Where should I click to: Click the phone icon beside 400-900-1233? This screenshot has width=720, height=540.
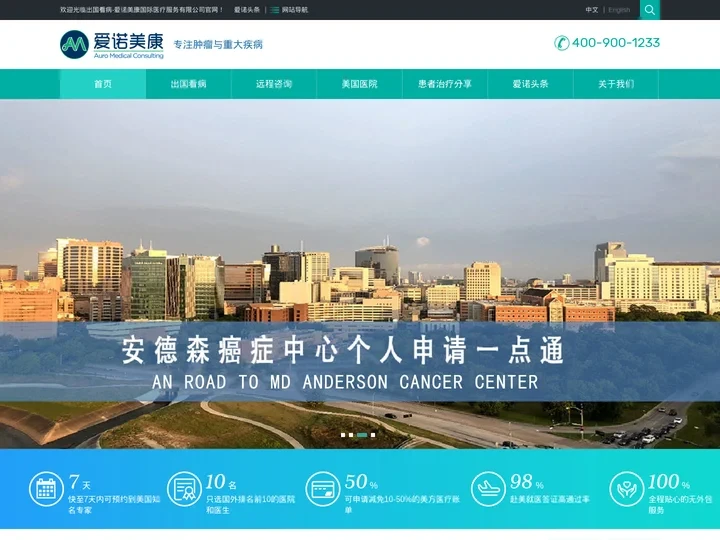[561, 43]
